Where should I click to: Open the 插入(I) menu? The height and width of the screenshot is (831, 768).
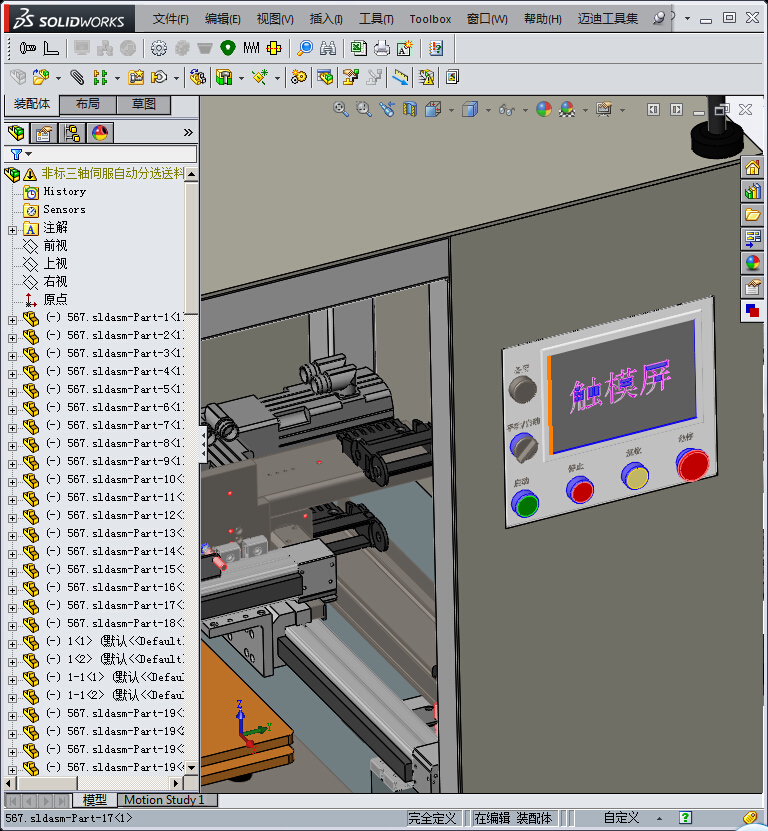[x=326, y=18]
